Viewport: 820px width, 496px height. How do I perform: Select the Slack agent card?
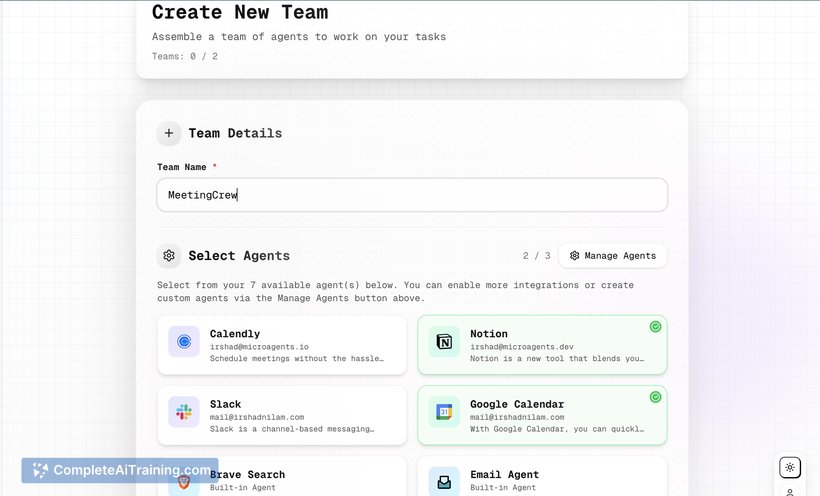click(282, 415)
